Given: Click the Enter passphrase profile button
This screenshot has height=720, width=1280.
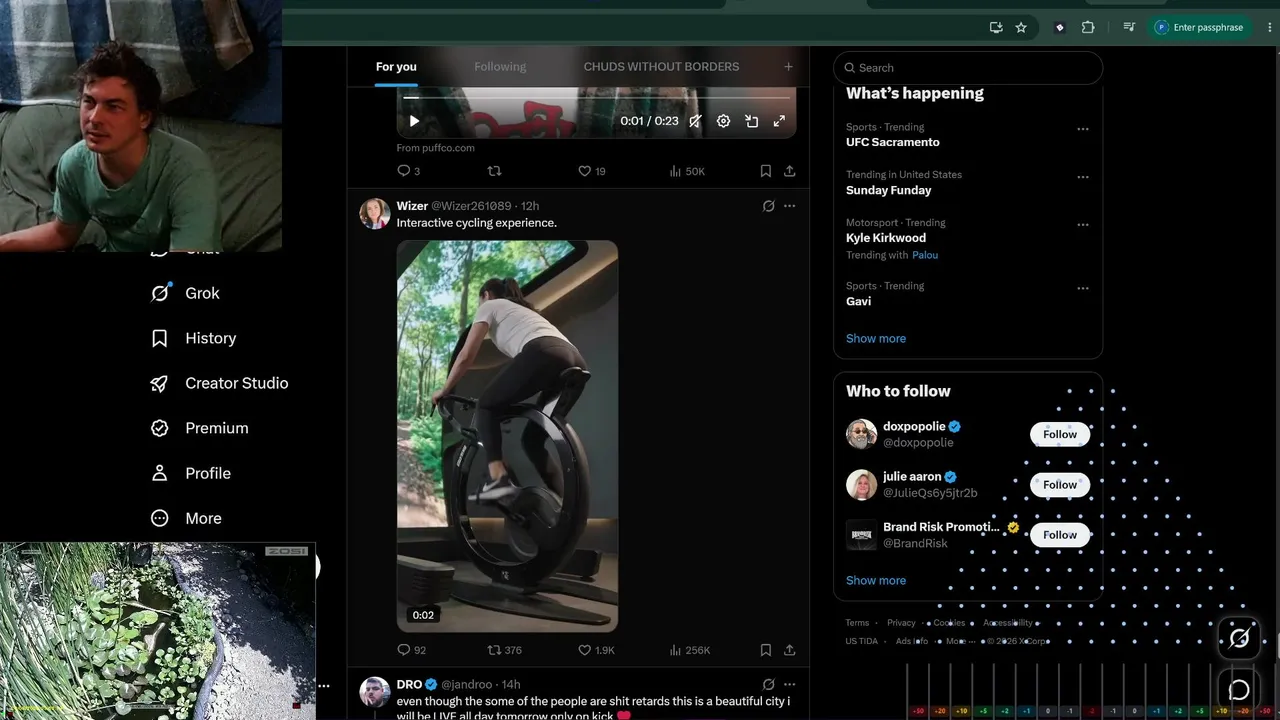Looking at the screenshot, I should [1199, 28].
